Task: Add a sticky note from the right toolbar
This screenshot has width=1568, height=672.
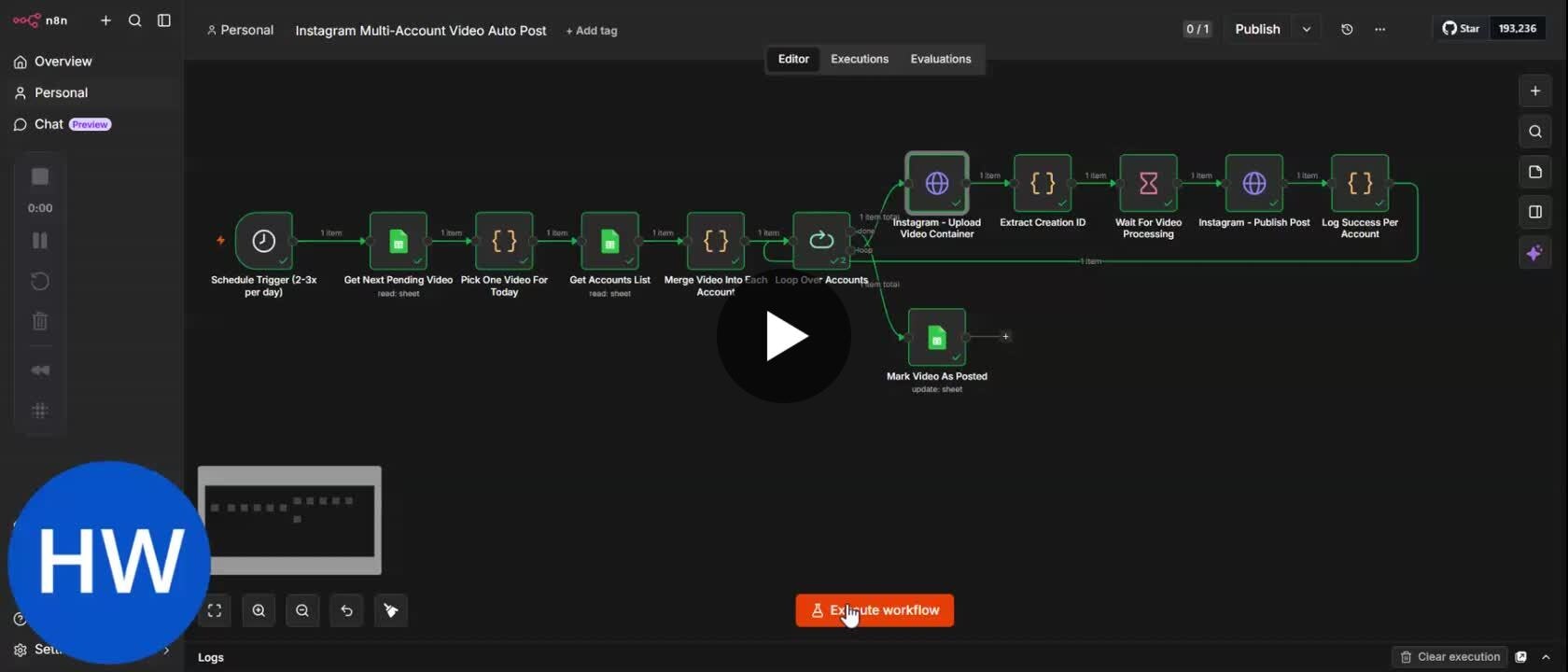Action: click(1535, 172)
